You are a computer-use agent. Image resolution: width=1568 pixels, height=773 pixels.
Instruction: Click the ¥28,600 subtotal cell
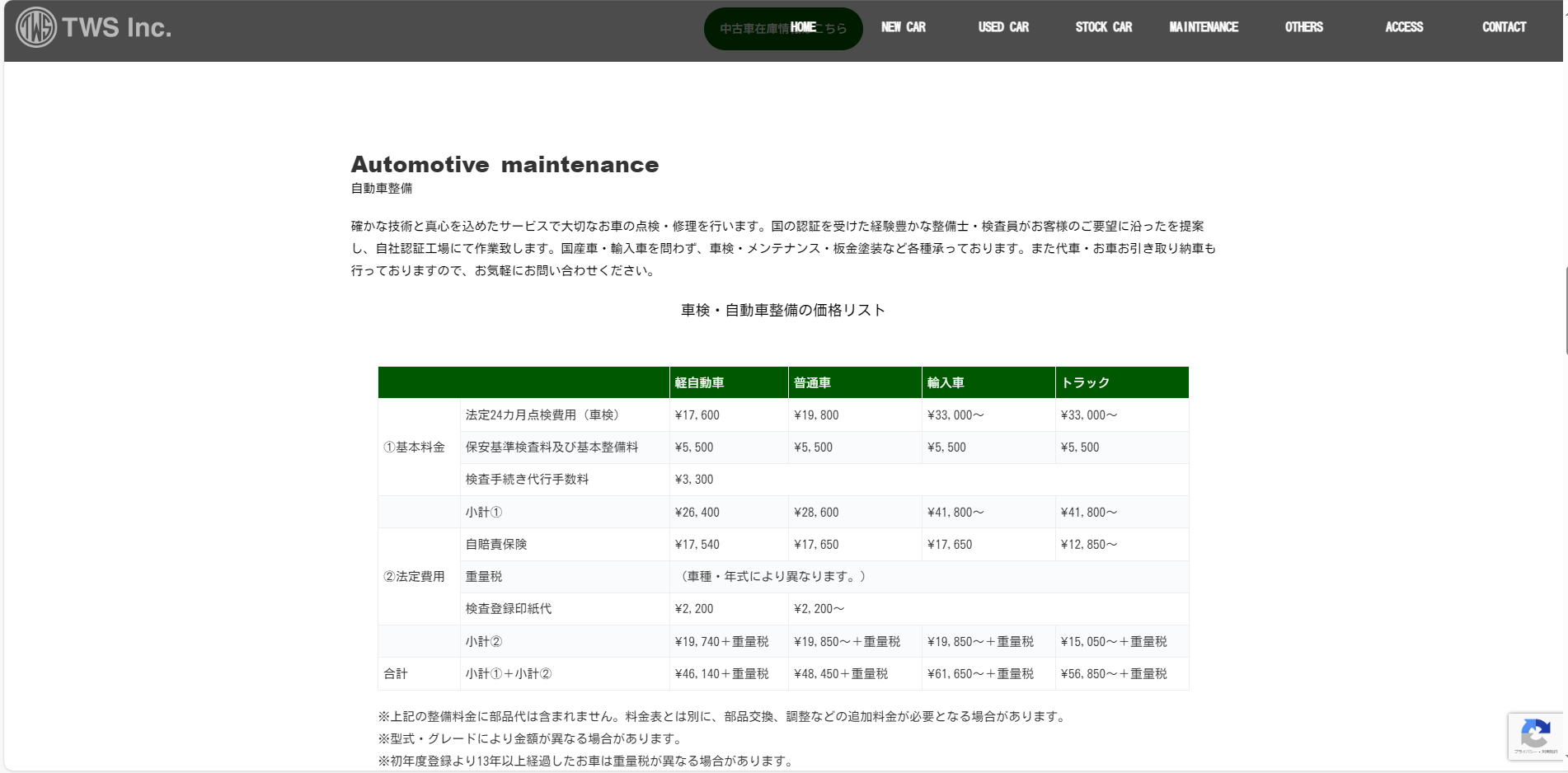(855, 513)
